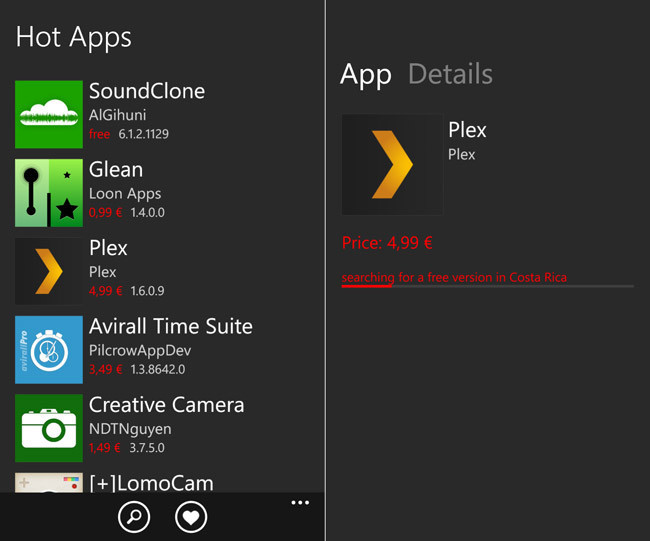Screen dimensions: 650x541
Task: Select the [+]LomoCam title
Action: click(152, 483)
